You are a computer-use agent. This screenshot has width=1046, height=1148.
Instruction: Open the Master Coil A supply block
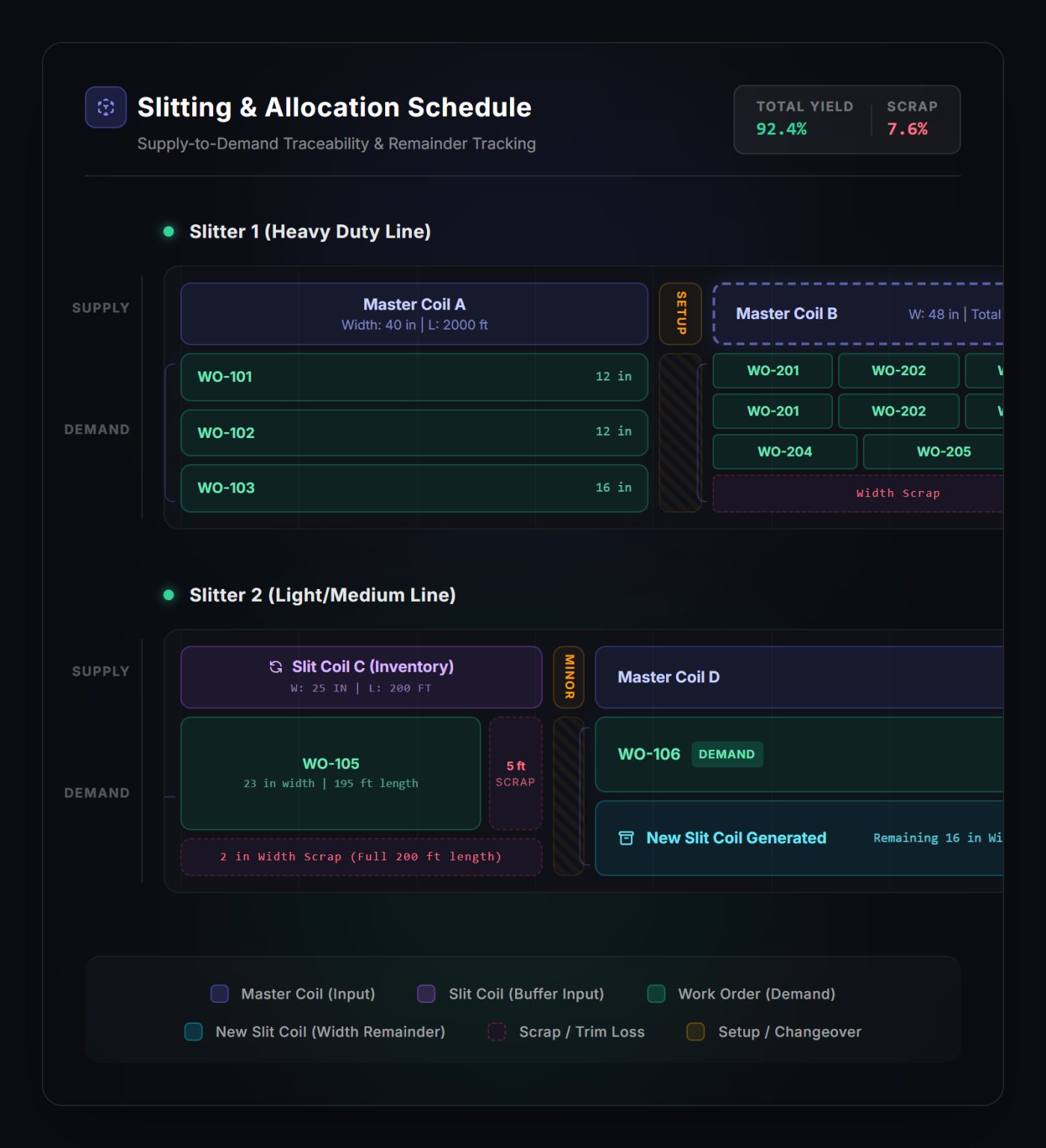414,313
